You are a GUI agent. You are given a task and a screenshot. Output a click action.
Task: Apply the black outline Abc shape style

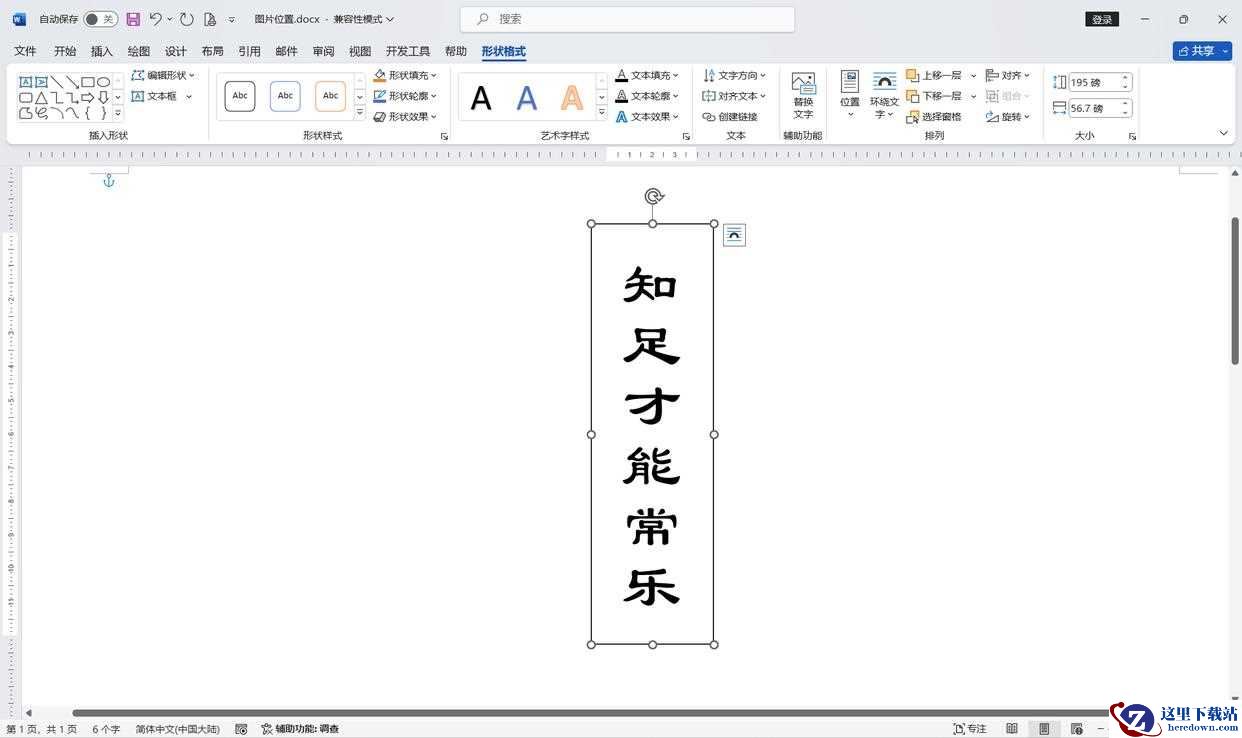pos(240,96)
